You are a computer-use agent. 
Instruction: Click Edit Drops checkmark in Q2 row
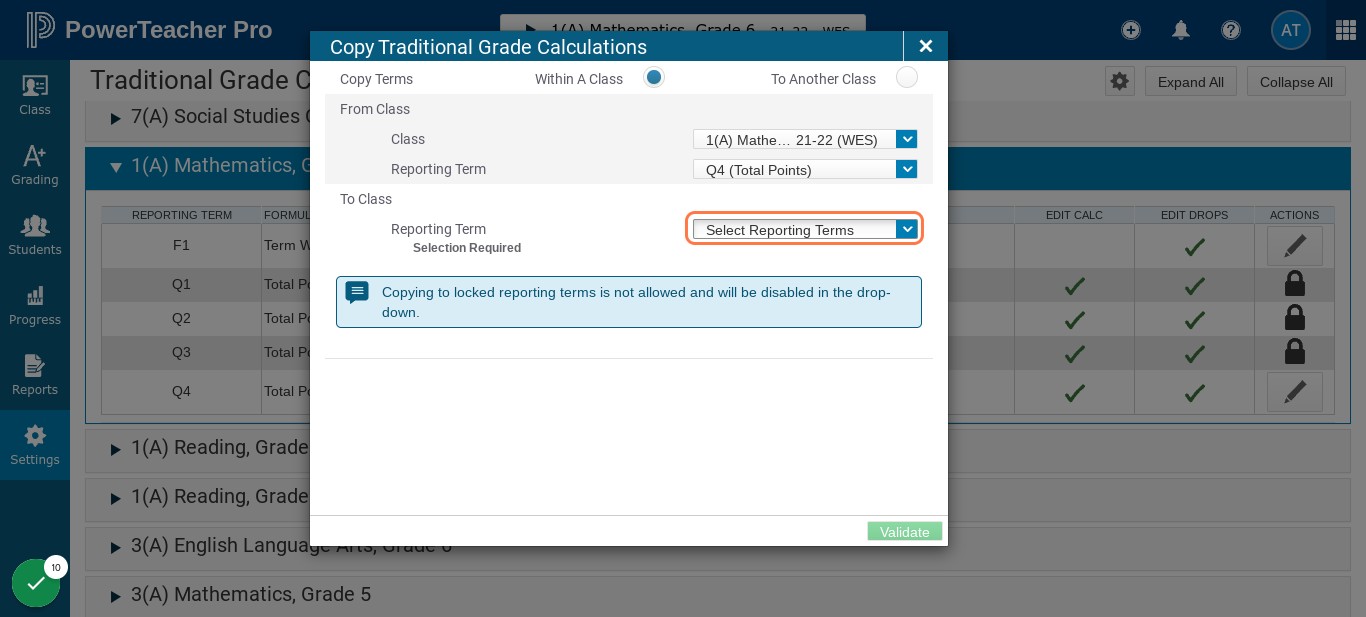[x=1194, y=320]
